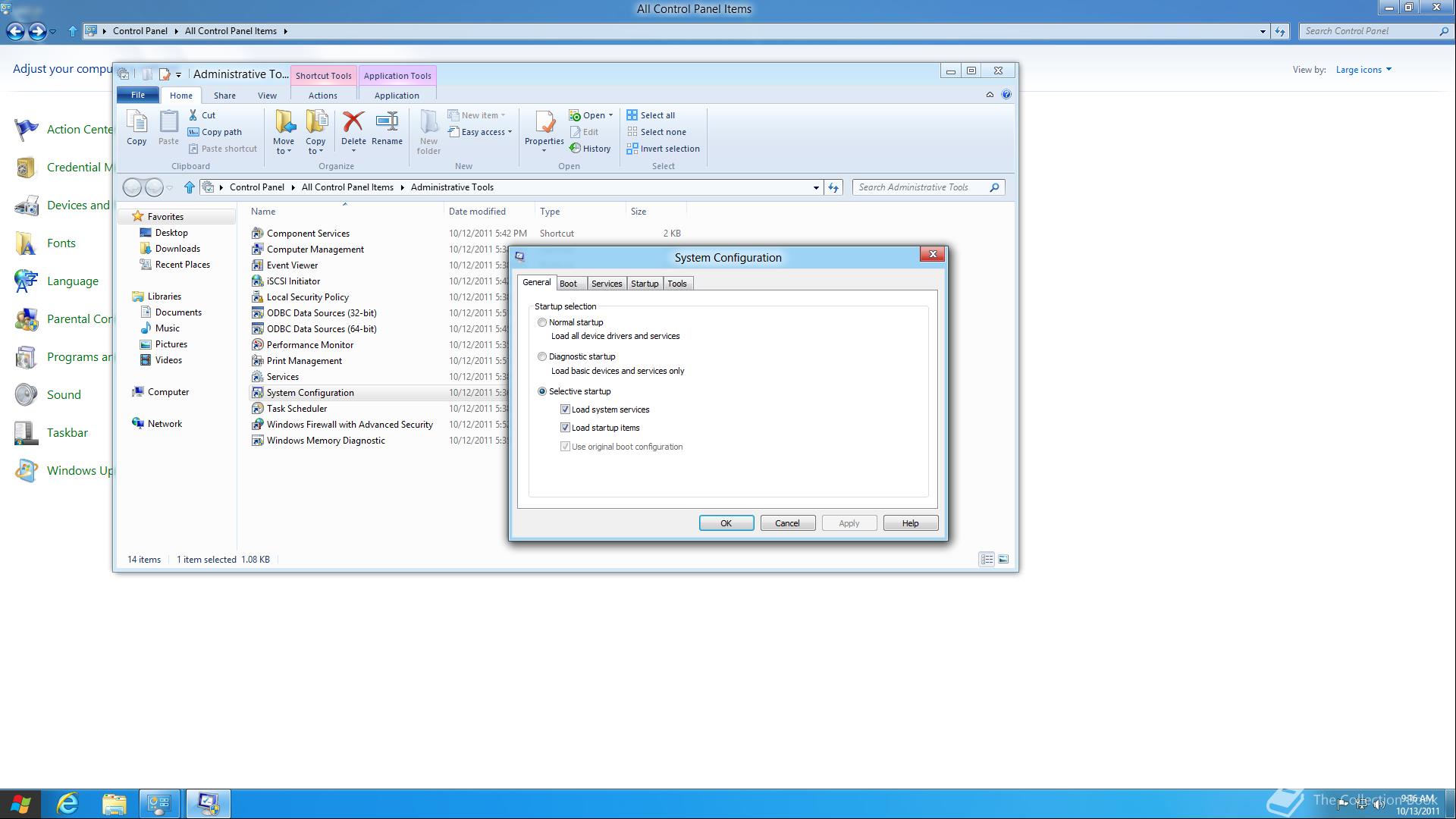The image size is (1456, 819).
Task: Select Network in the navigation pane
Action: [165, 424]
